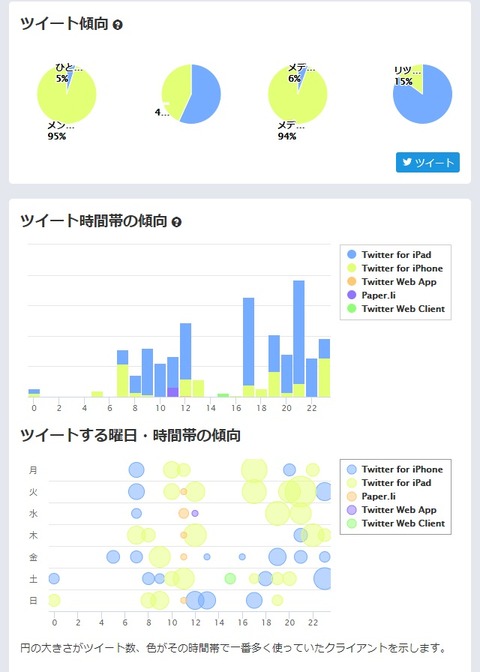Click help icon beside ツイート傾向 heading
Viewport: 480px width, 672px height.
click(117, 25)
